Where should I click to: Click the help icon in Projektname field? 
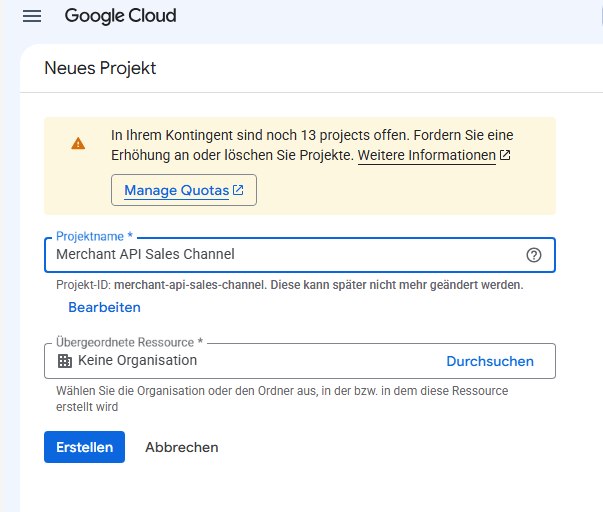click(x=534, y=255)
